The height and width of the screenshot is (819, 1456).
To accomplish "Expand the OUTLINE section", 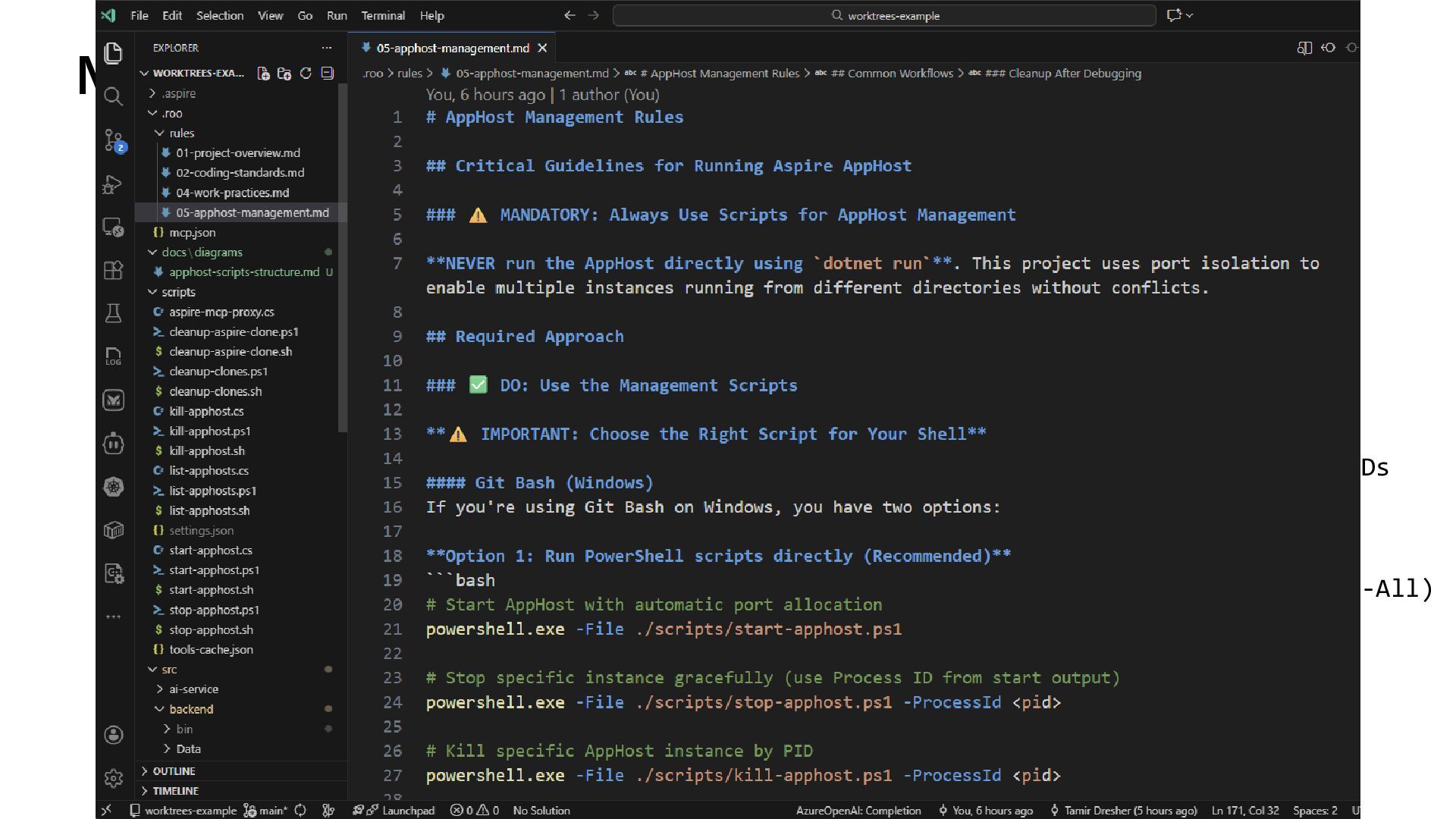I will click(x=174, y=771).
